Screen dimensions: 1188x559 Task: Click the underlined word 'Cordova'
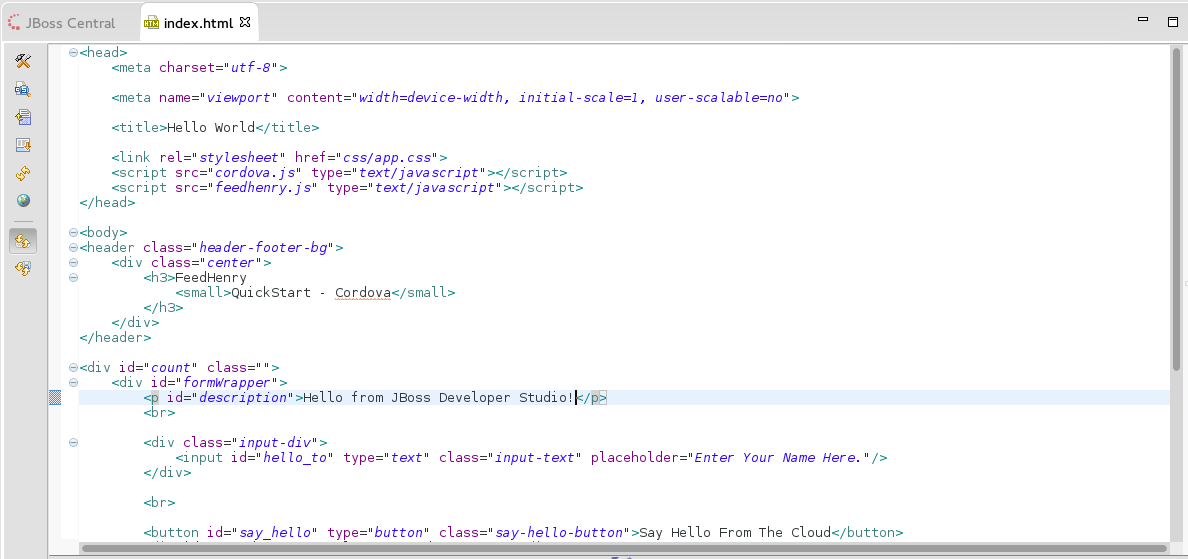tap(363, 292)
